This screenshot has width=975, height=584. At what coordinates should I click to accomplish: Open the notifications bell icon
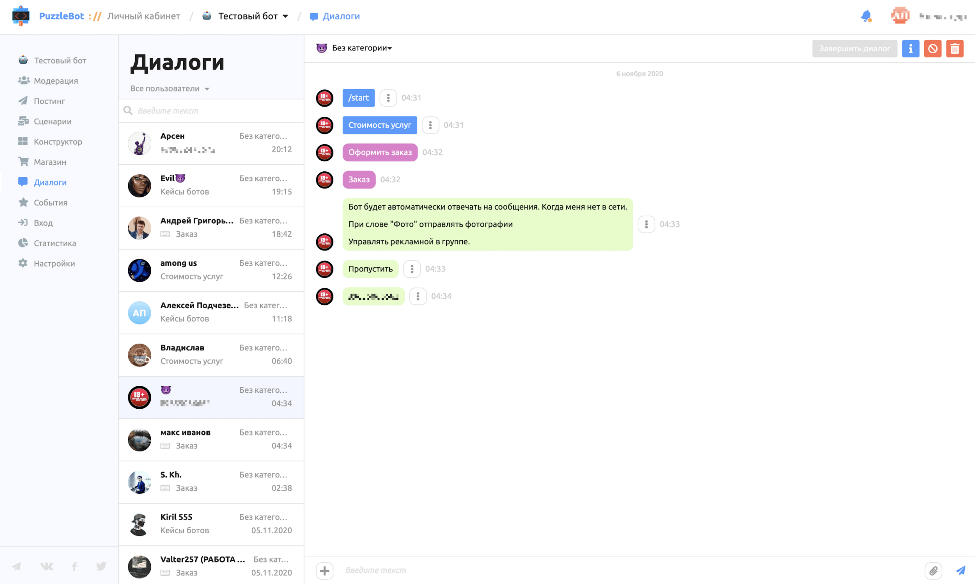tap(866, 16)
